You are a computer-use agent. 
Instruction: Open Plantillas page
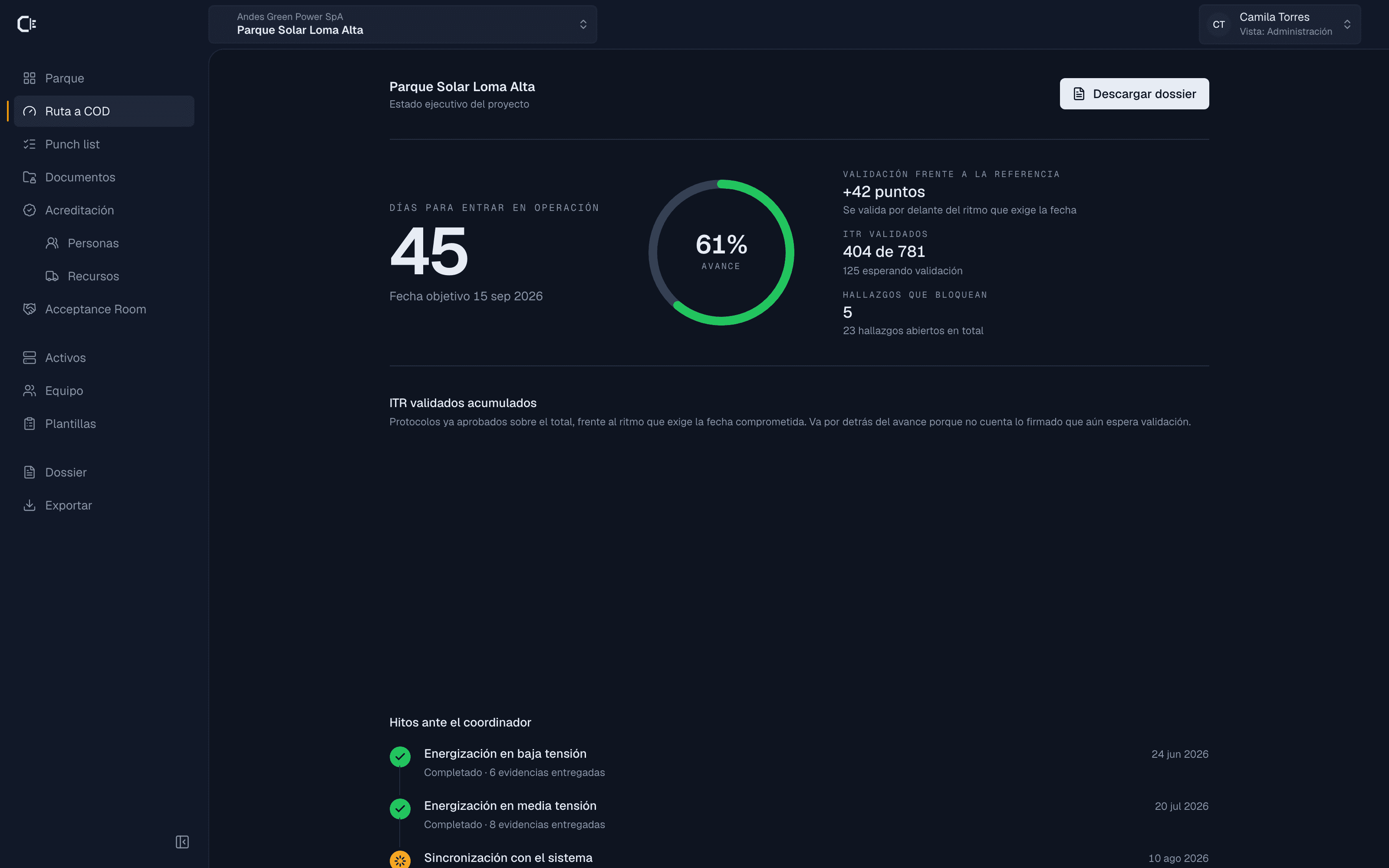pos(104,424)
